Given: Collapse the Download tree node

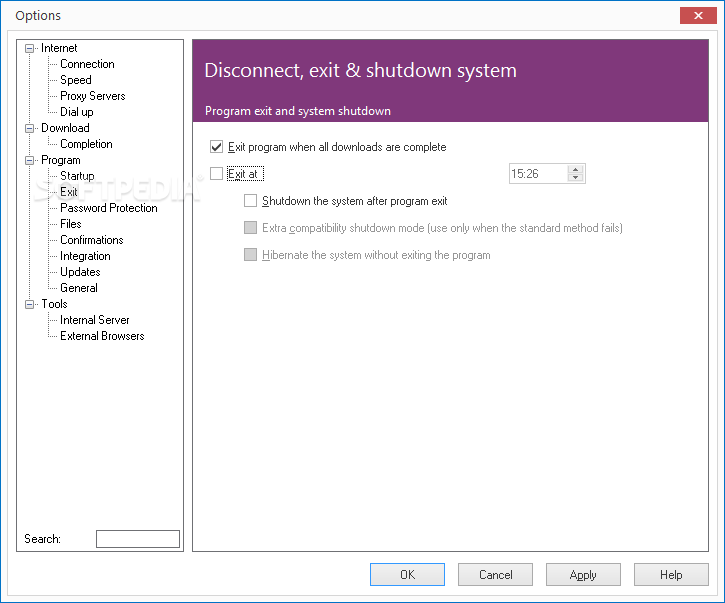Looking at the screenshot, I should click(30, 128).
